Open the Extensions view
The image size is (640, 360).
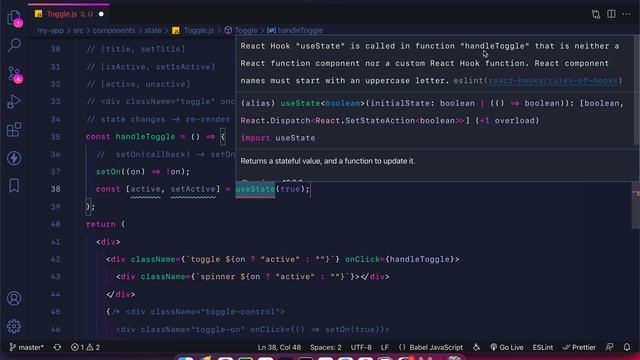(x=14, y=130)
